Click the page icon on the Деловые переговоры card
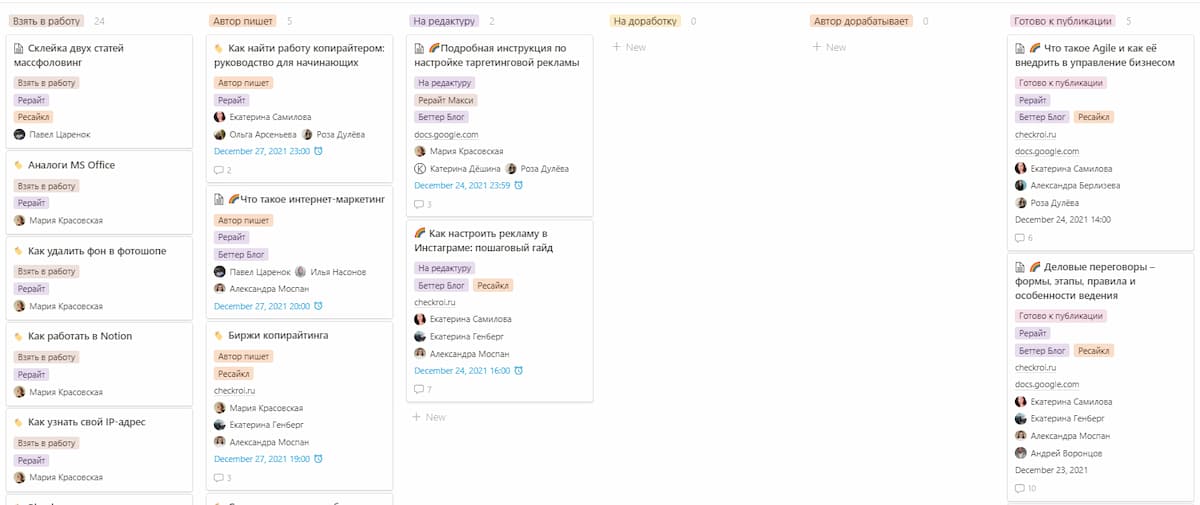1200x505 pixels. click(1019, 268)
